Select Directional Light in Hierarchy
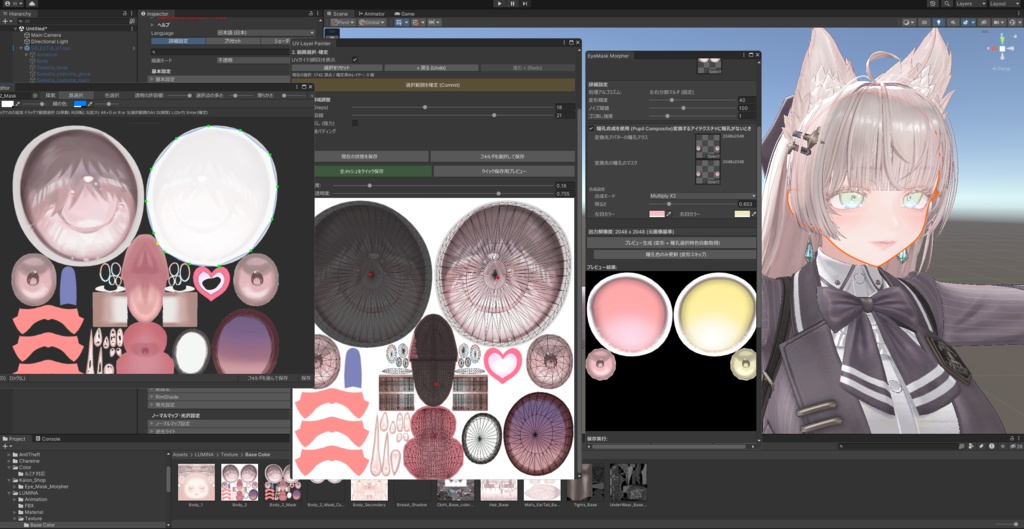This screenshot has height=529, width=1024. coord(48,41)
